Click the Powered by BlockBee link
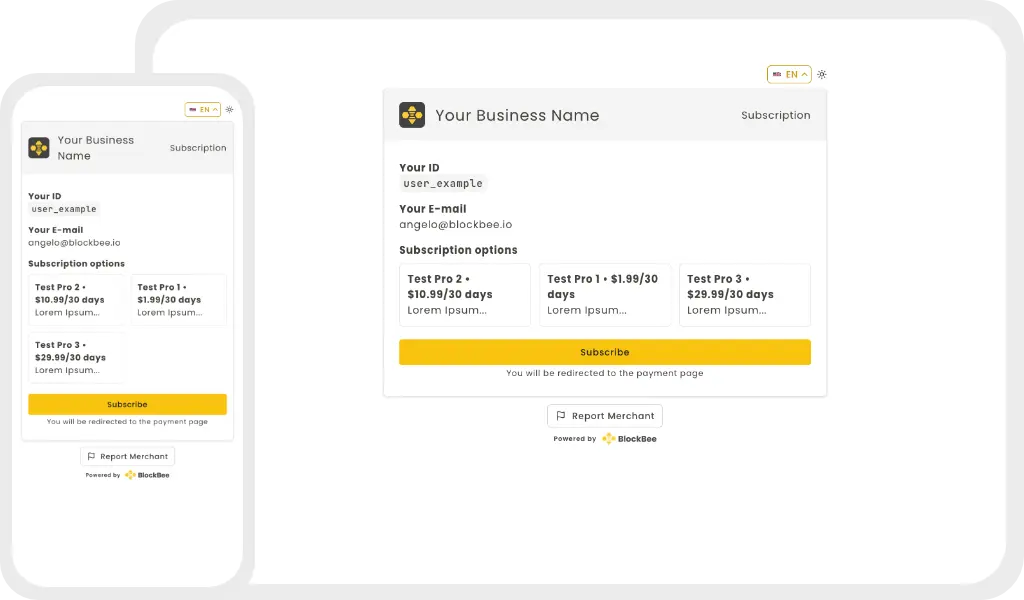 point(605,438)
